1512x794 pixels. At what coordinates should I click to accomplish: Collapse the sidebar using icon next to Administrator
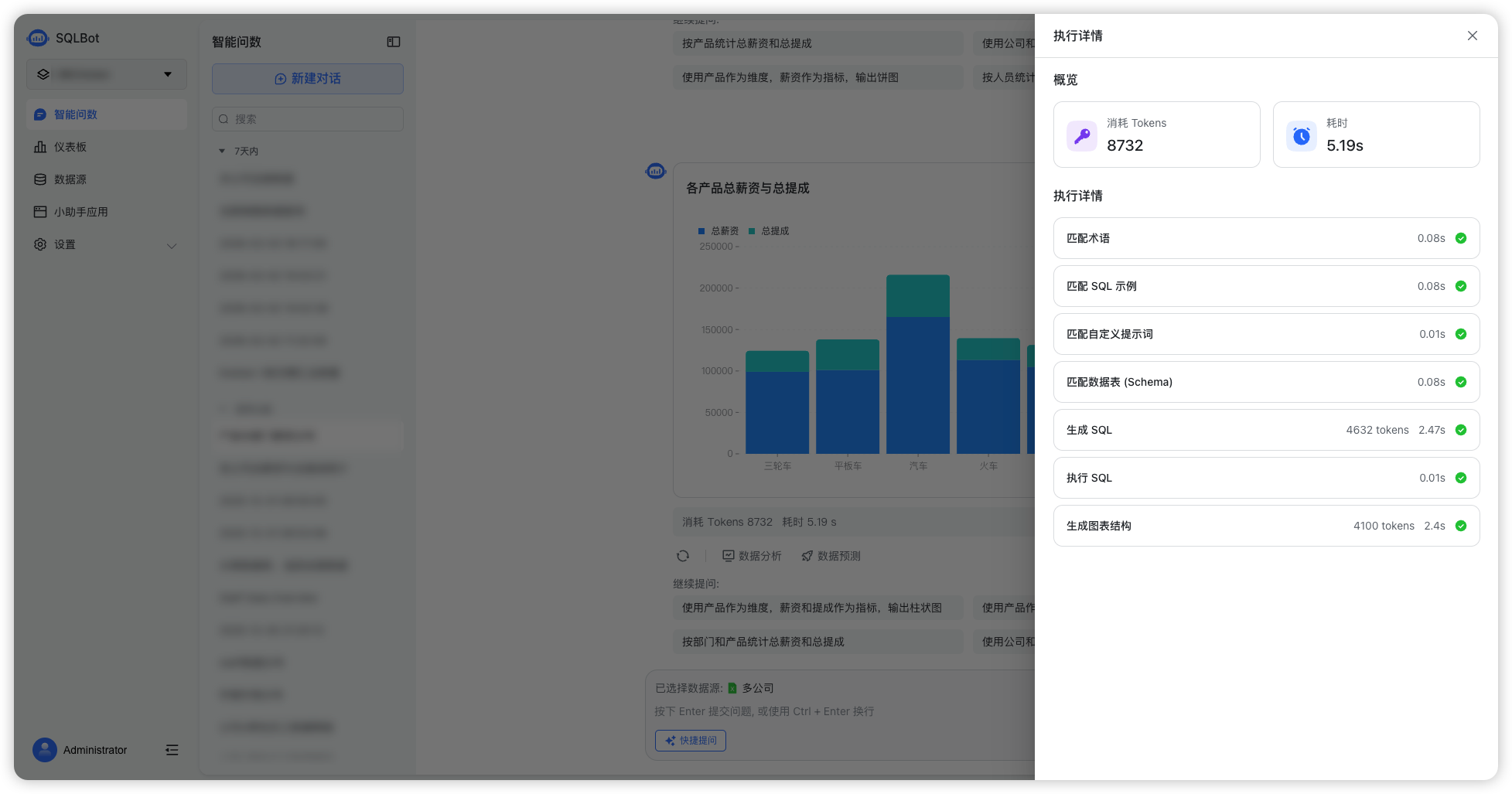[x=172, y=750]
